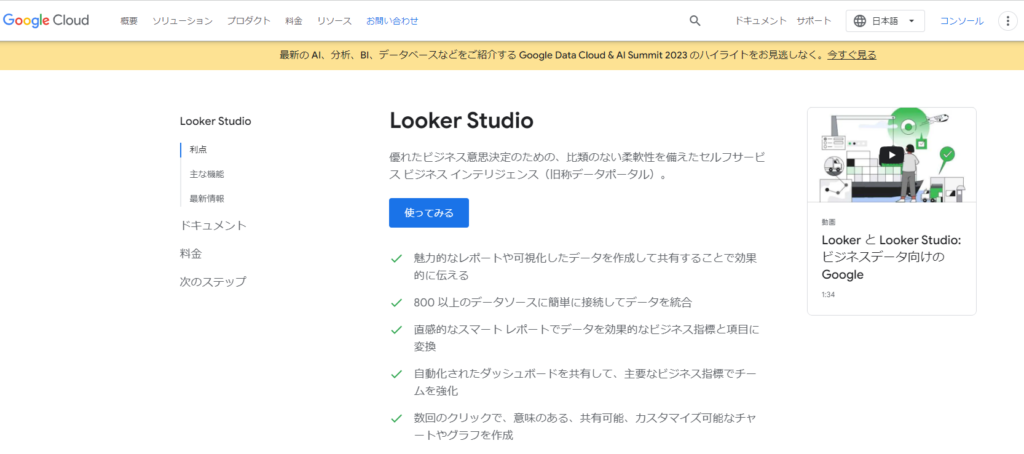Click the Google Cloud logo
The image size is (1024, 454).
pos(46,20)
